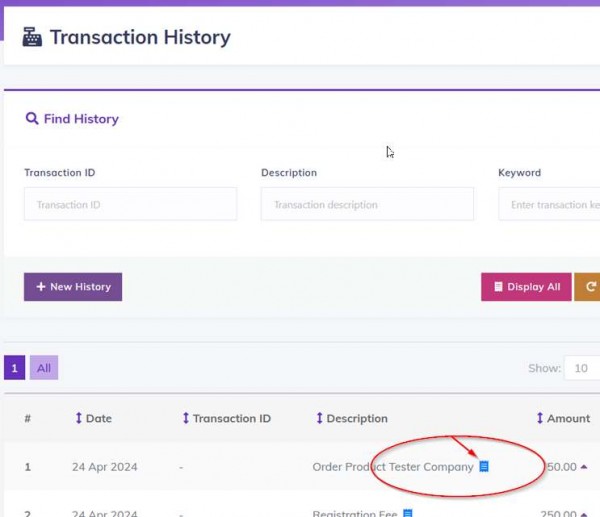This screenshot has width=600, height=517.
Task: Open the Show entries count box
Action: click(582, 368)
